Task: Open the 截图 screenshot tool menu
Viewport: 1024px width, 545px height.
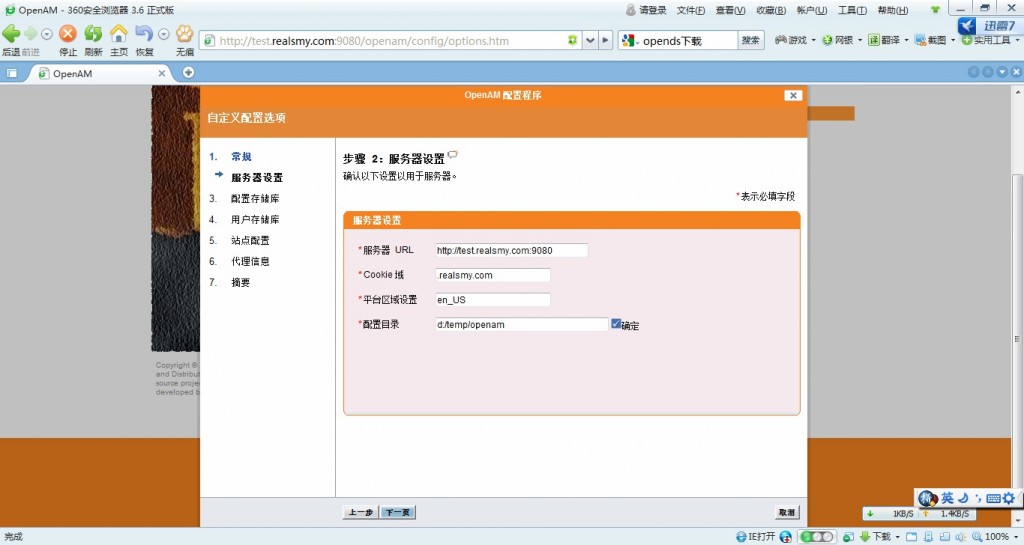Action: 935,40
